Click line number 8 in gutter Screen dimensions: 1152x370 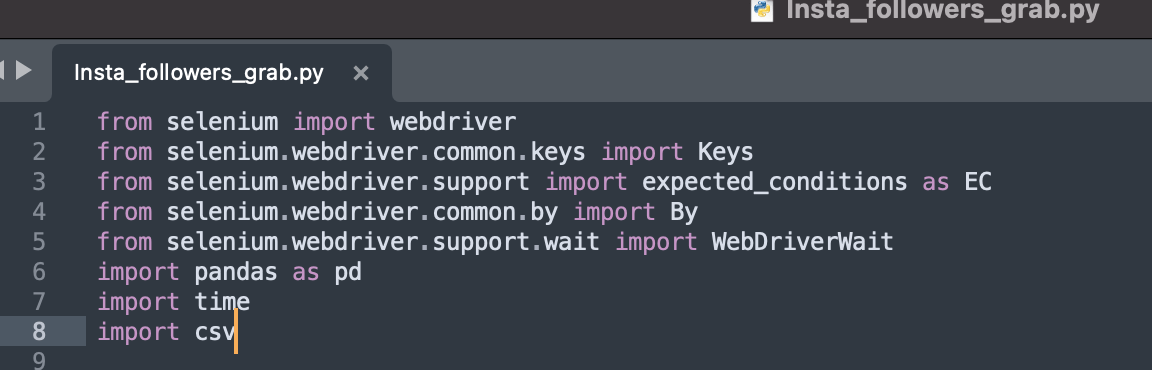(38, 332)
